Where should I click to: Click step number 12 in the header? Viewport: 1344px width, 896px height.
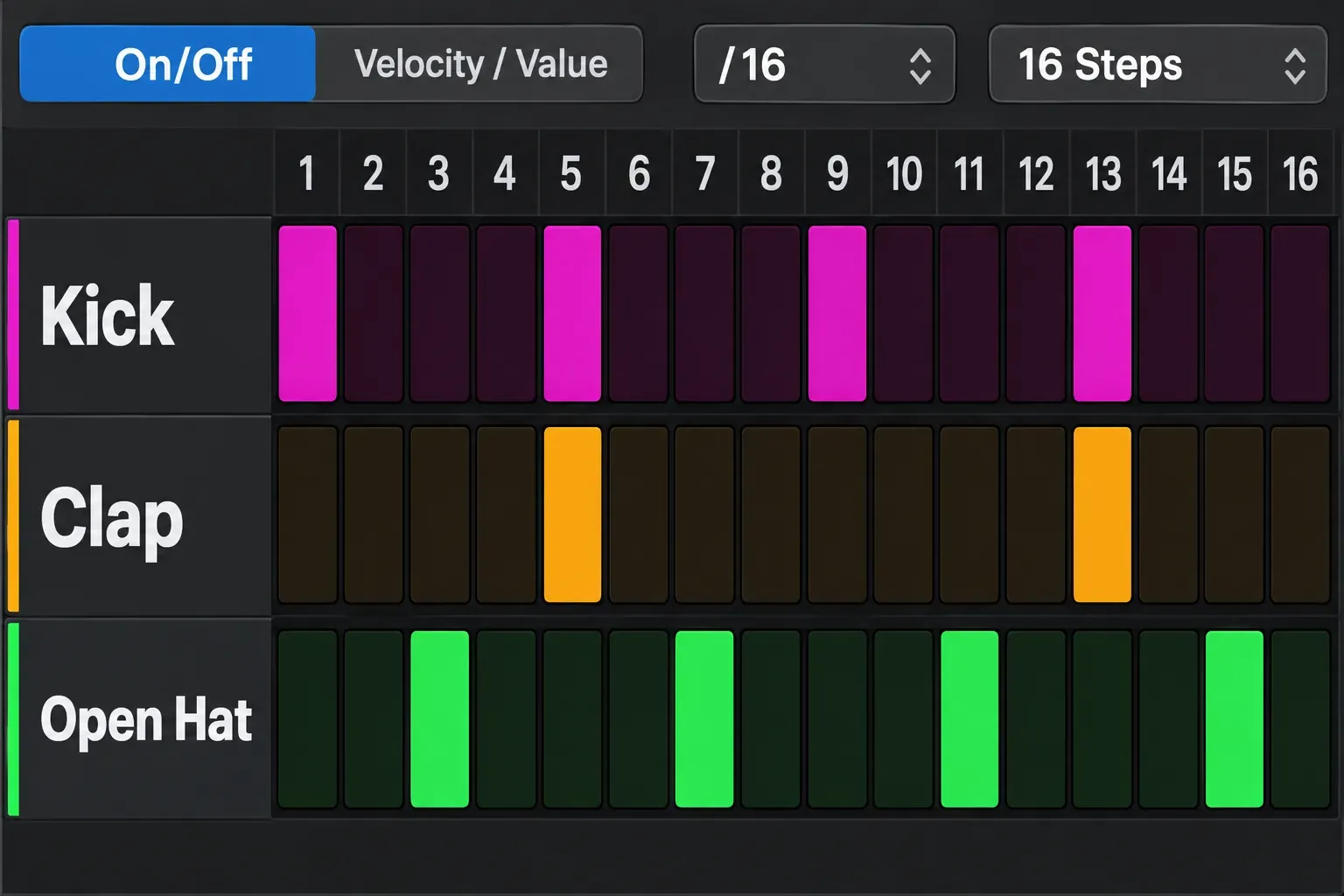pos(1036,173)
